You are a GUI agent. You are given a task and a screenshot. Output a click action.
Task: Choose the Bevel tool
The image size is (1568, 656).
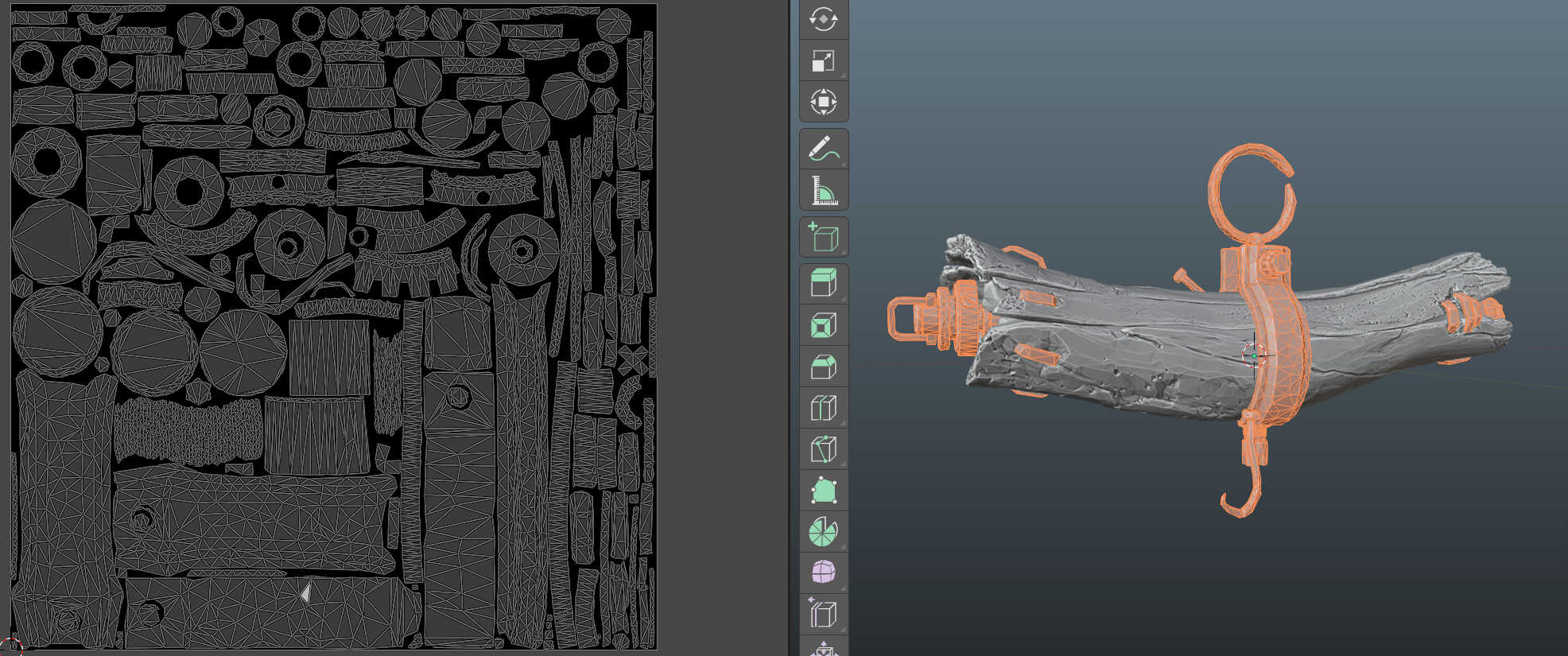(x=823, y=367)
